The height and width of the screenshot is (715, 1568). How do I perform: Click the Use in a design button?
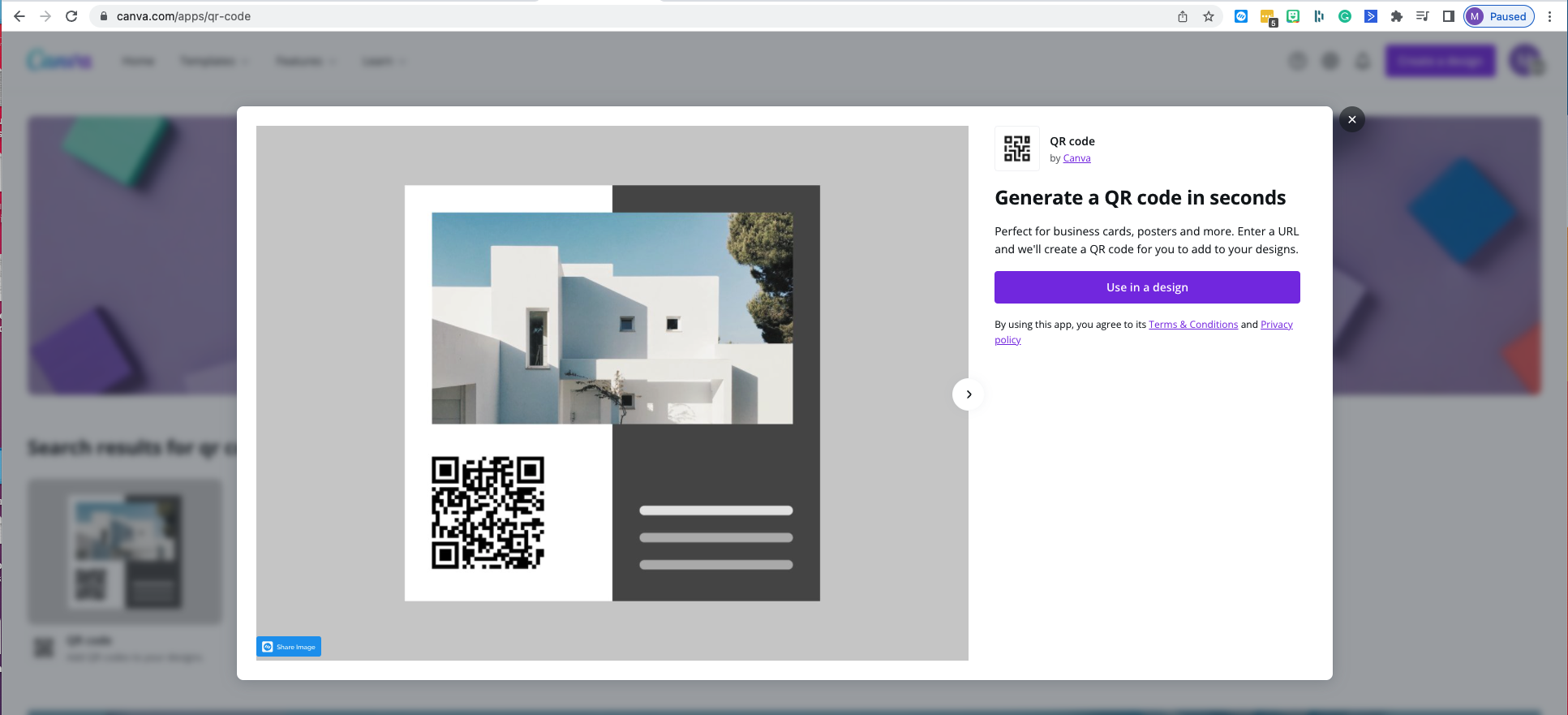[1147, 287]
